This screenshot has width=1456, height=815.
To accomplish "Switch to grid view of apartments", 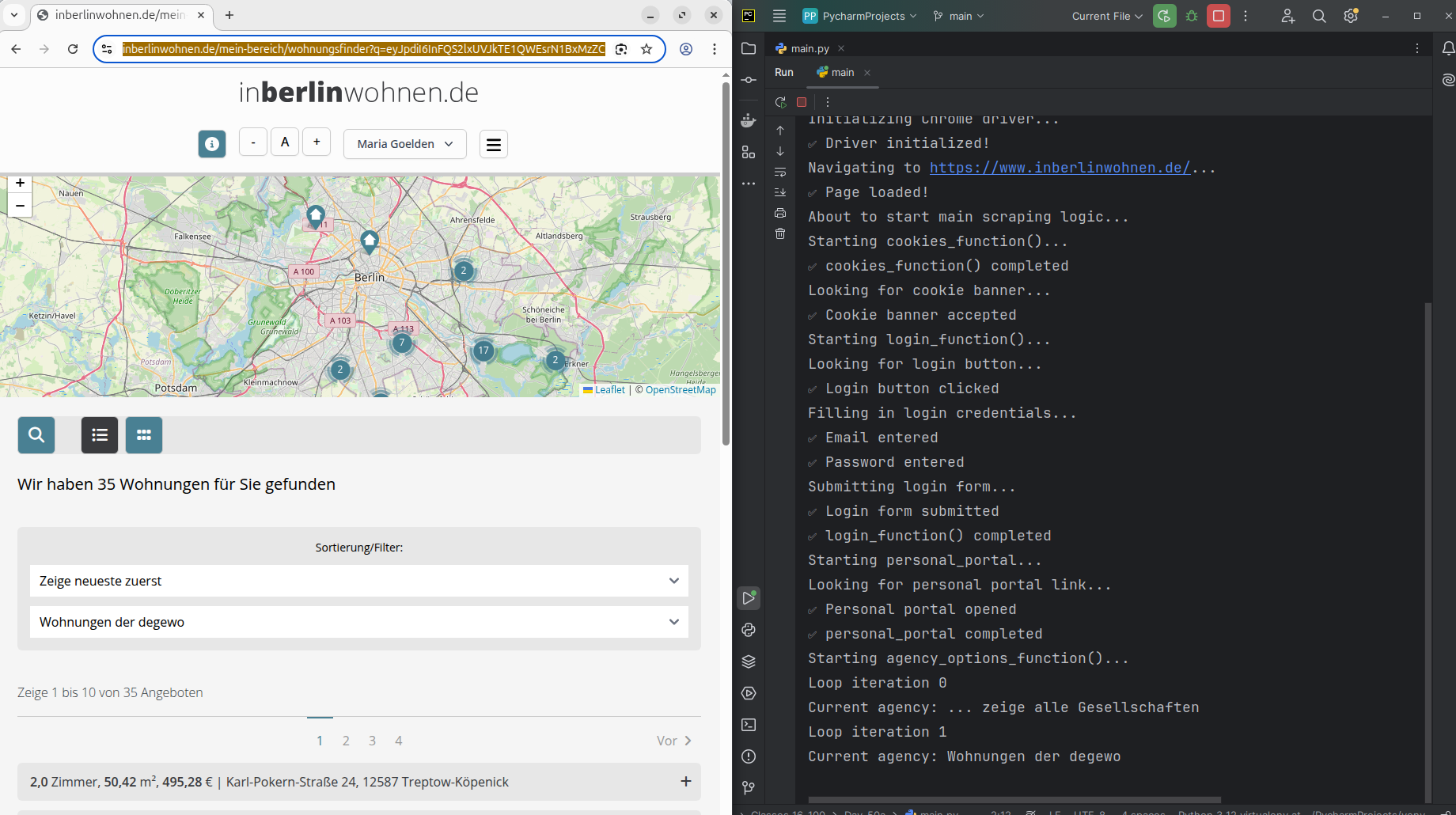I will [x=144, y=435].
